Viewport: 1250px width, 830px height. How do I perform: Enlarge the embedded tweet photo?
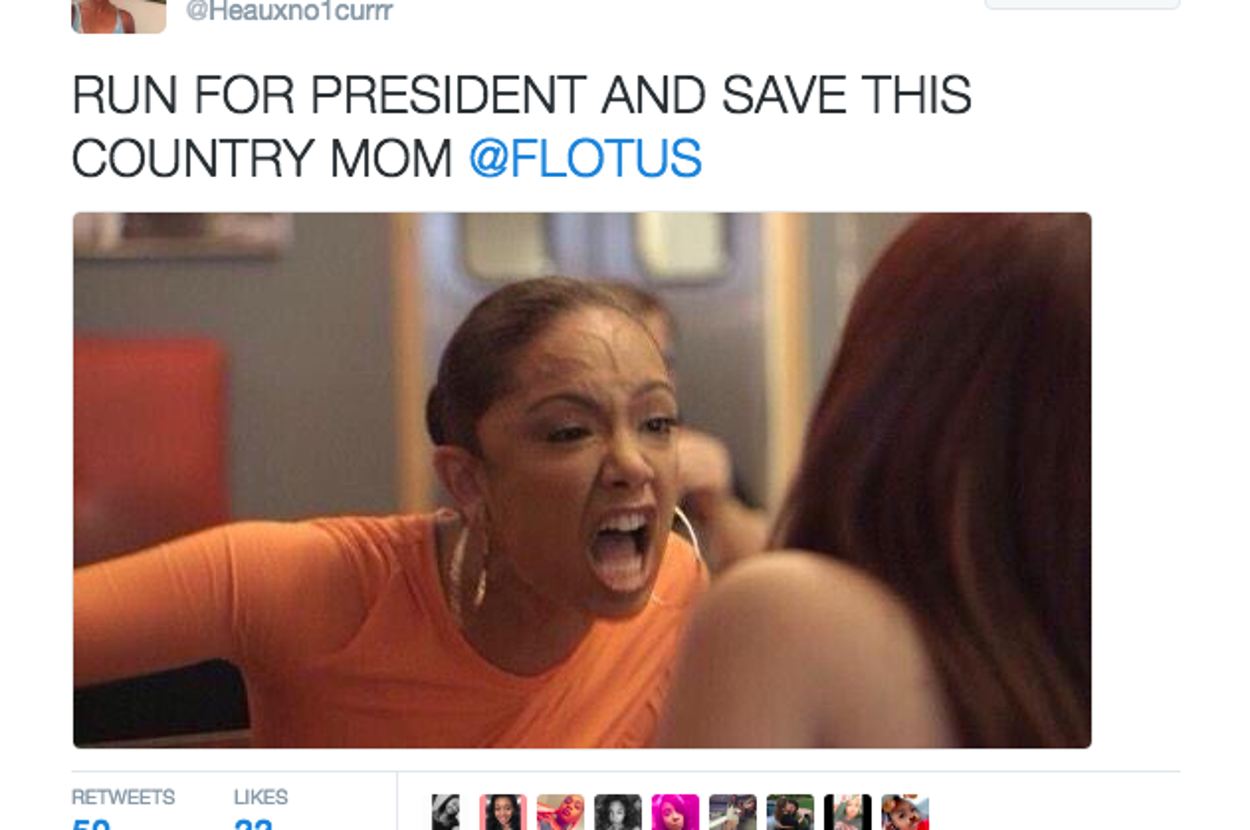point(582,480)
